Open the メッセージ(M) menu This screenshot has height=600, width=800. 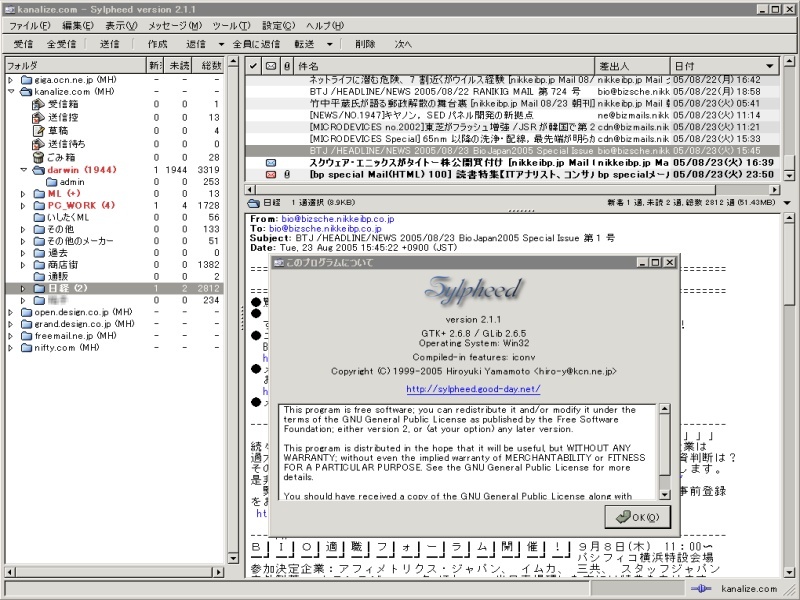(x=175, y=26)
